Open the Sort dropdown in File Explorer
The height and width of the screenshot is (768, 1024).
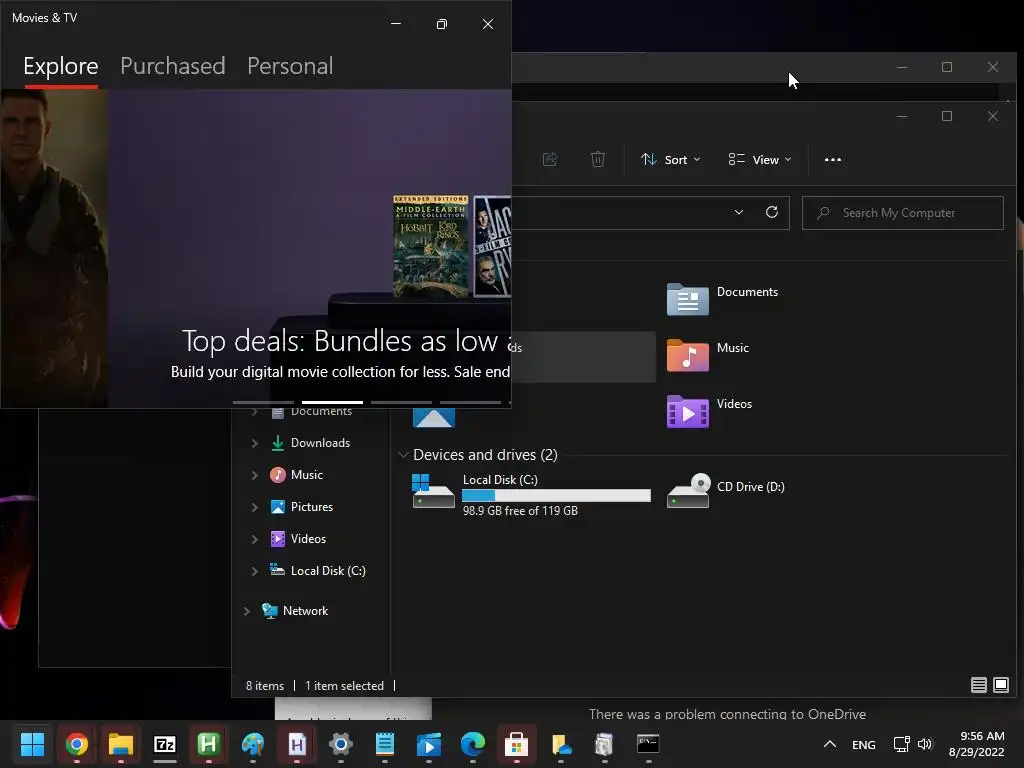(671, 159)
